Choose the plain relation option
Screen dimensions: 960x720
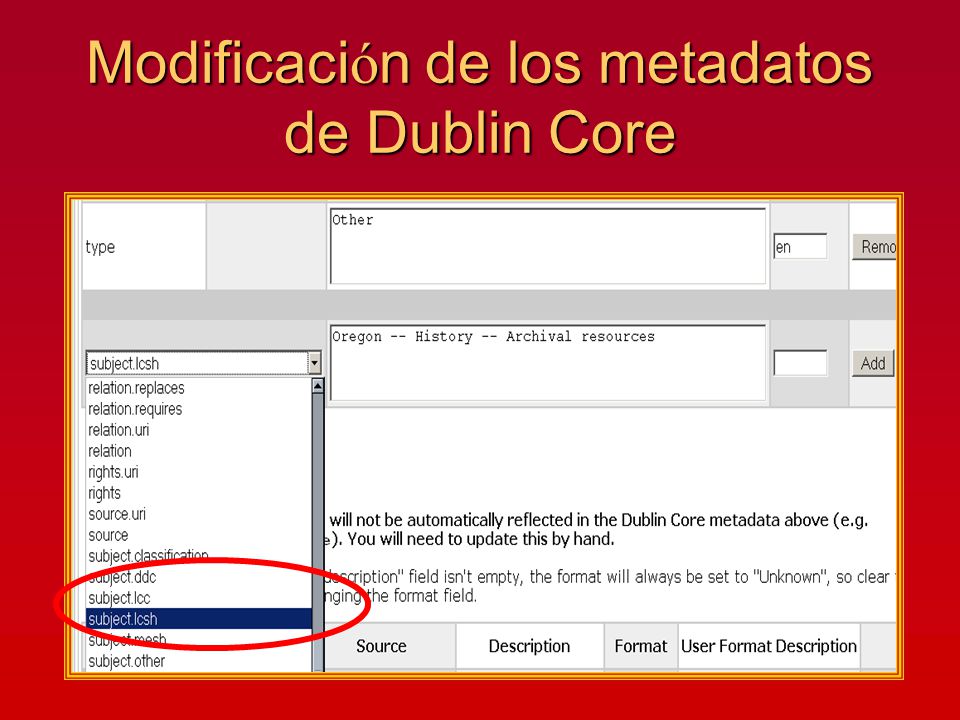coord(199,451)
